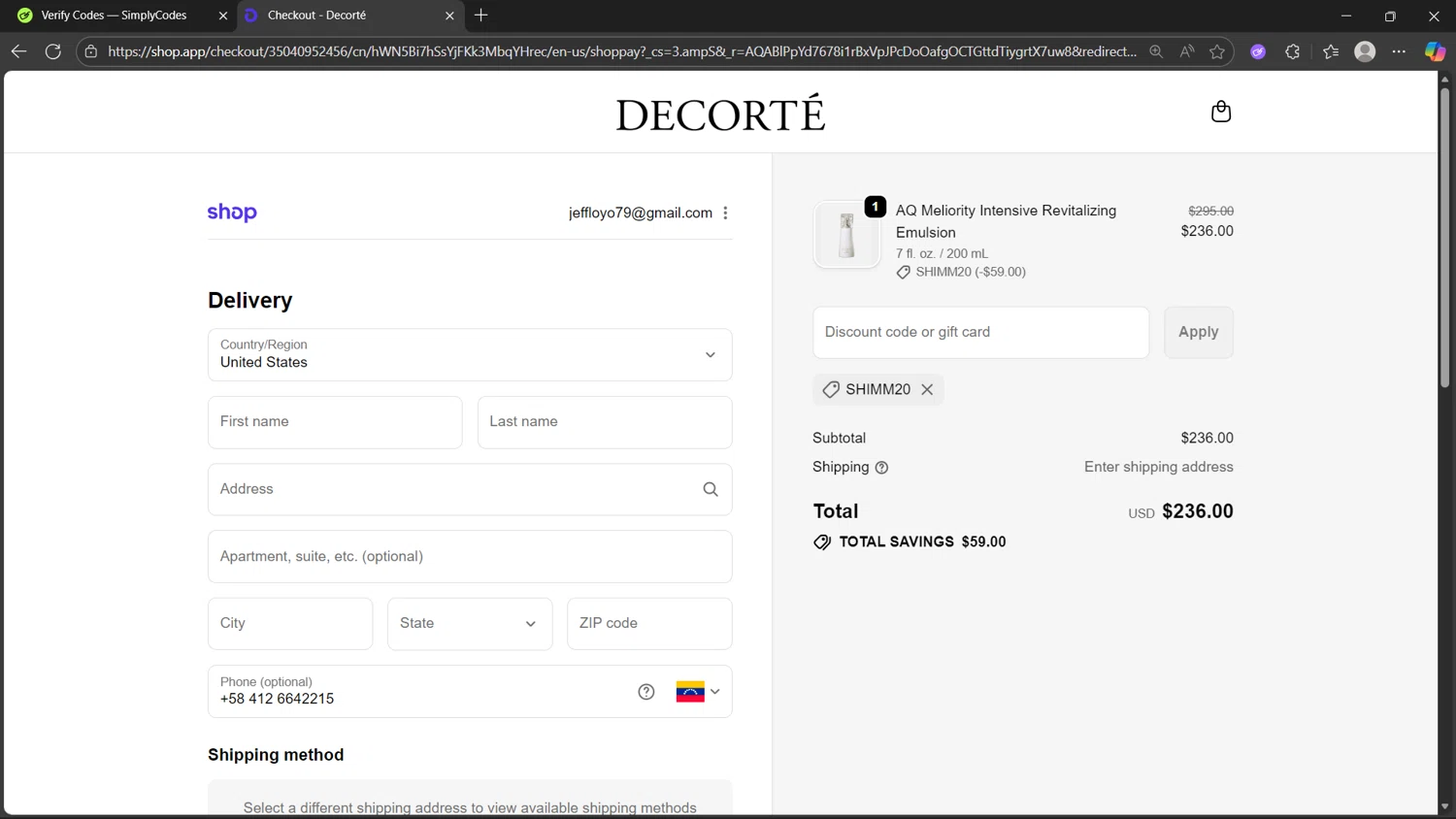Click the zoom magnifier in address bar
This screenshot has height=819, width=1456.
point(1156,51)
